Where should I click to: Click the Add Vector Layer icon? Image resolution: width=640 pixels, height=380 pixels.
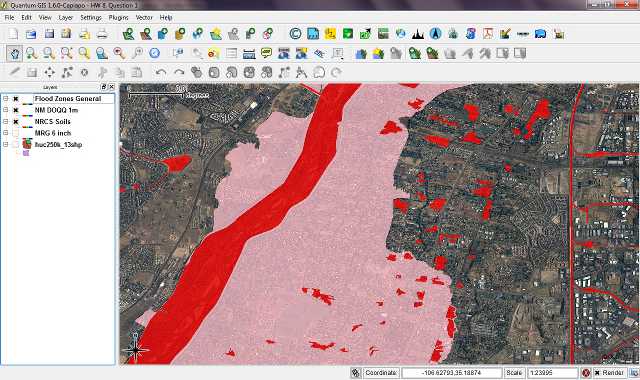tap(128, 34)
